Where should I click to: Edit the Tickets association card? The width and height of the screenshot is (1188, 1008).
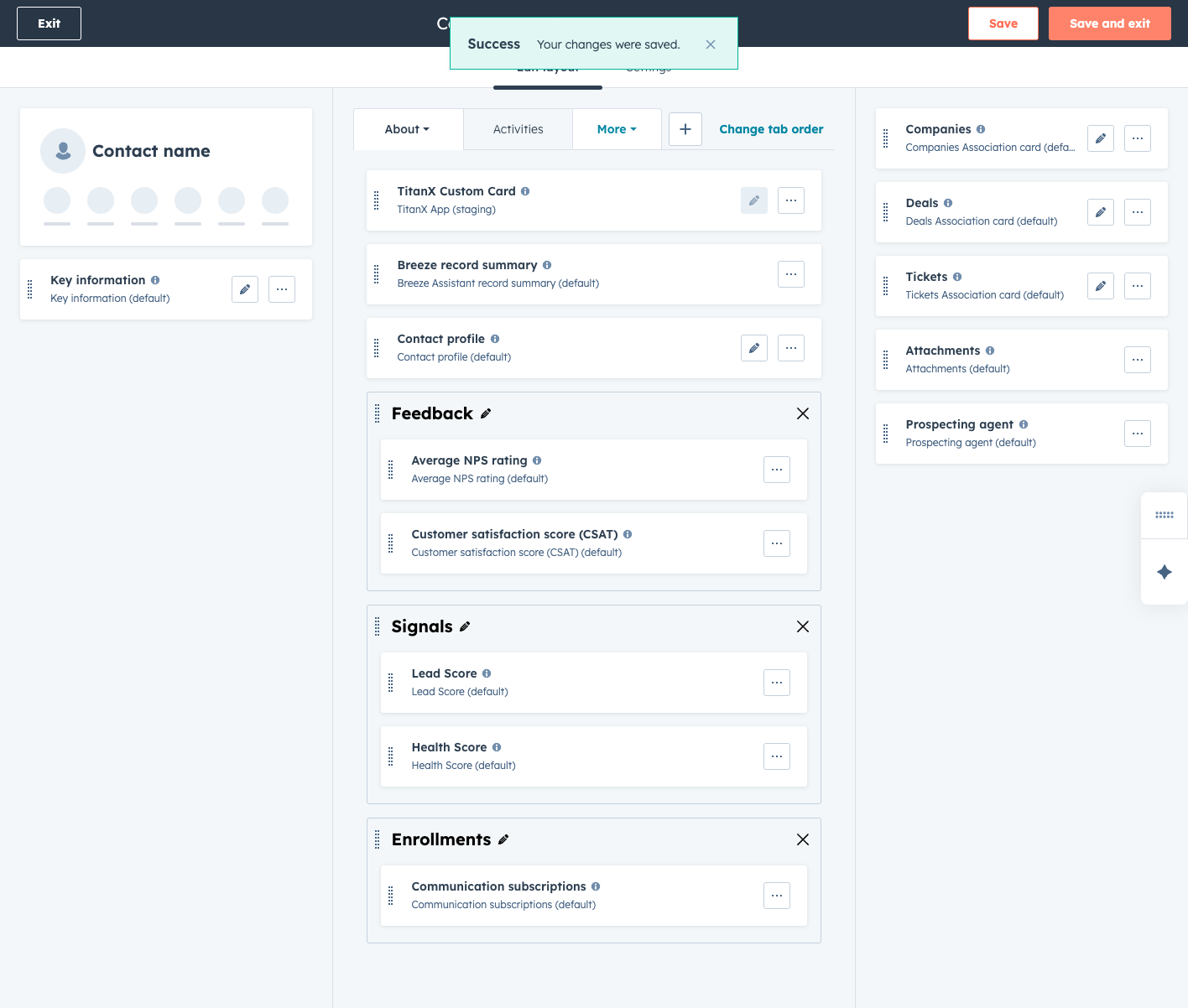click(x=1101, y=286)
